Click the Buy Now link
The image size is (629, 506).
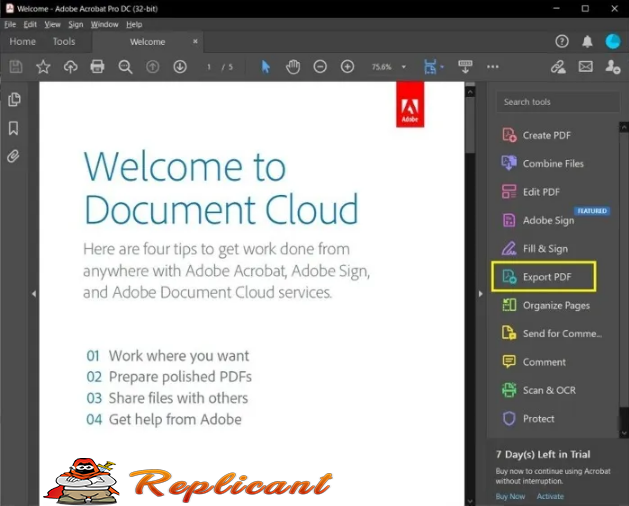510,496
